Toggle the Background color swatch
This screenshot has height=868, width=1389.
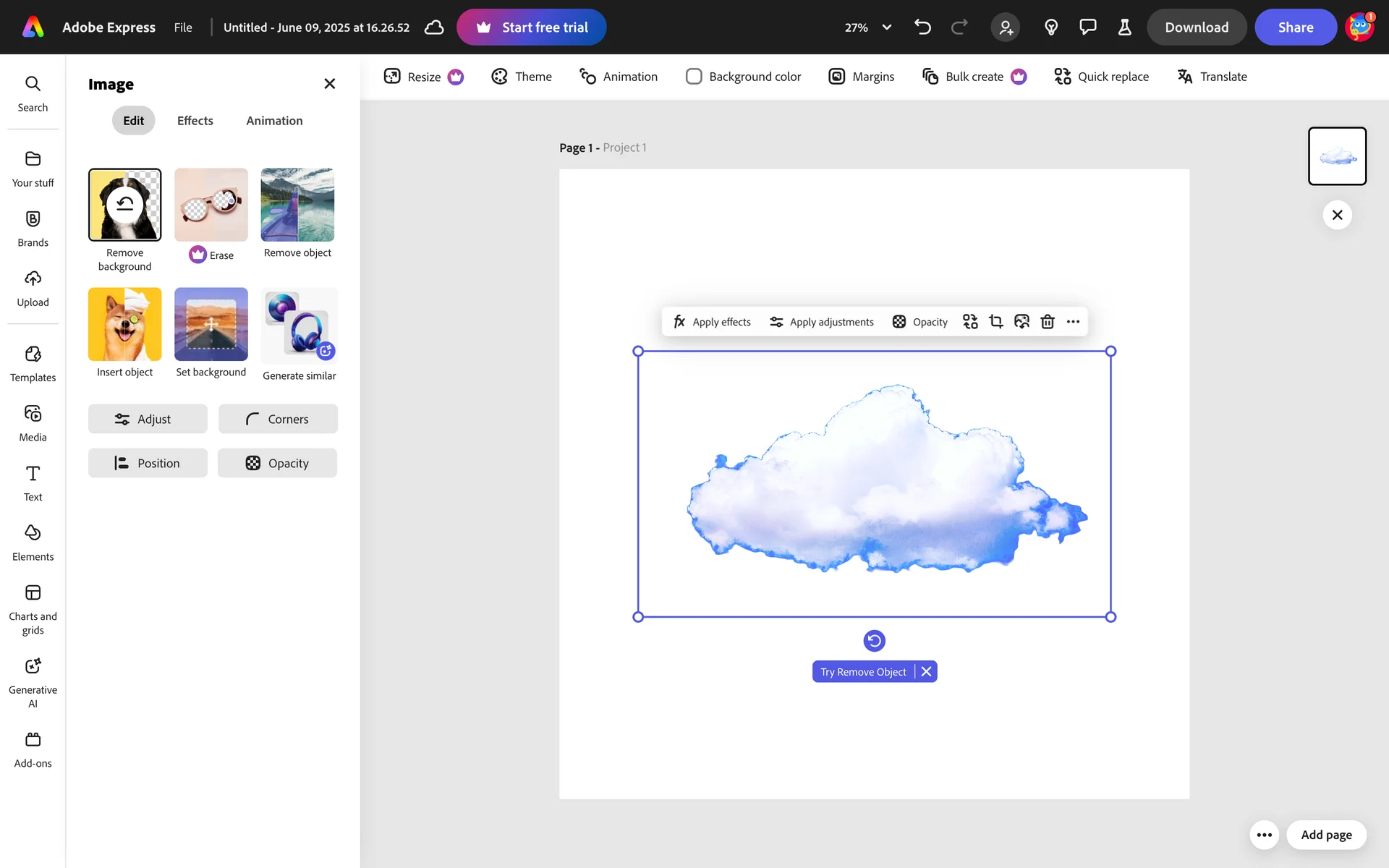[694, 77]
